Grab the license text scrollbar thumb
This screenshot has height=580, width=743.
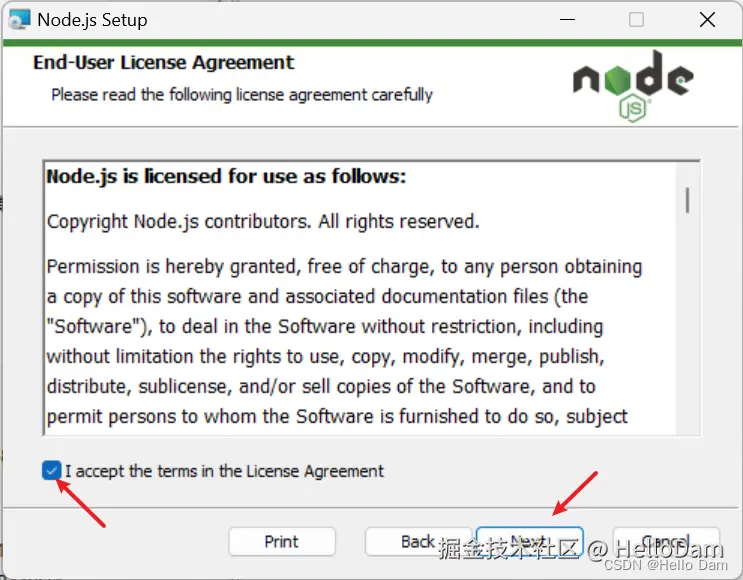687,200
